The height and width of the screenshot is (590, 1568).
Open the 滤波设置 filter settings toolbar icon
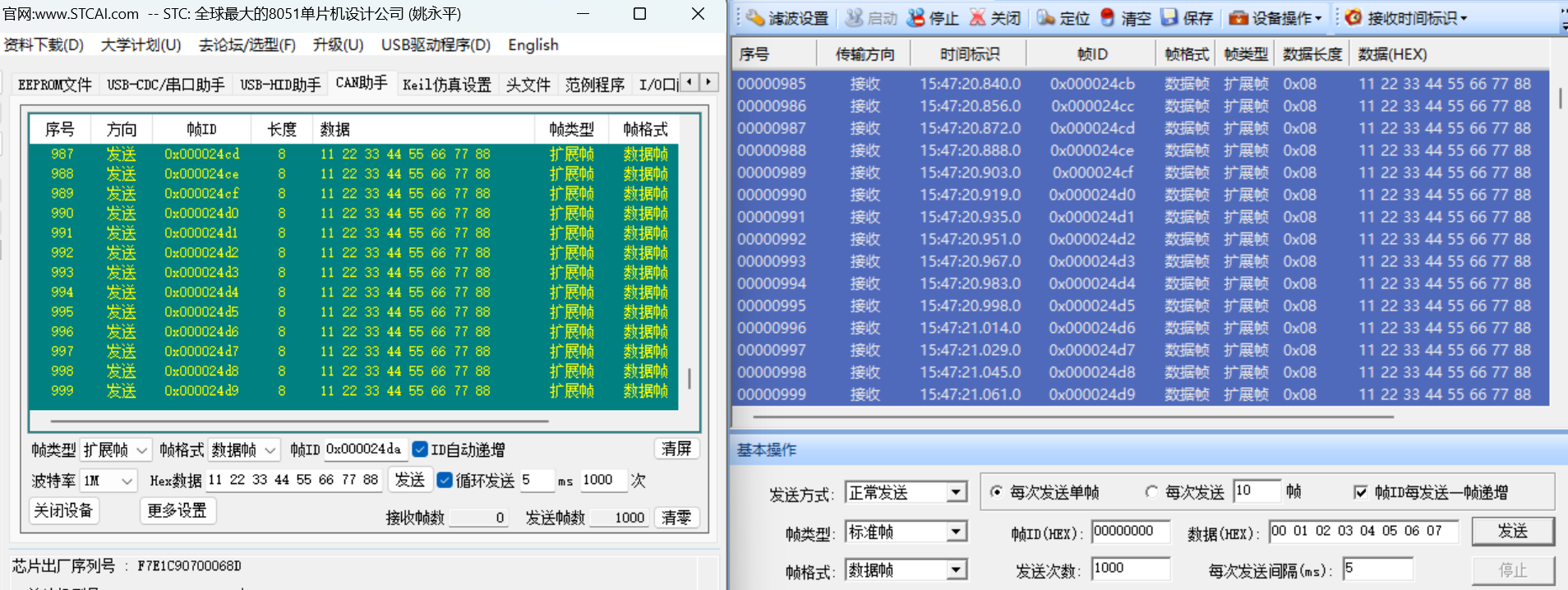tap(787, 18)
